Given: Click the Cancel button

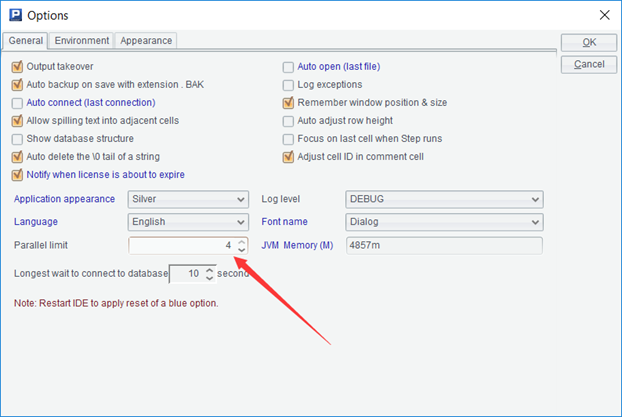Looking at the screenshot, I should coord(588,64).
